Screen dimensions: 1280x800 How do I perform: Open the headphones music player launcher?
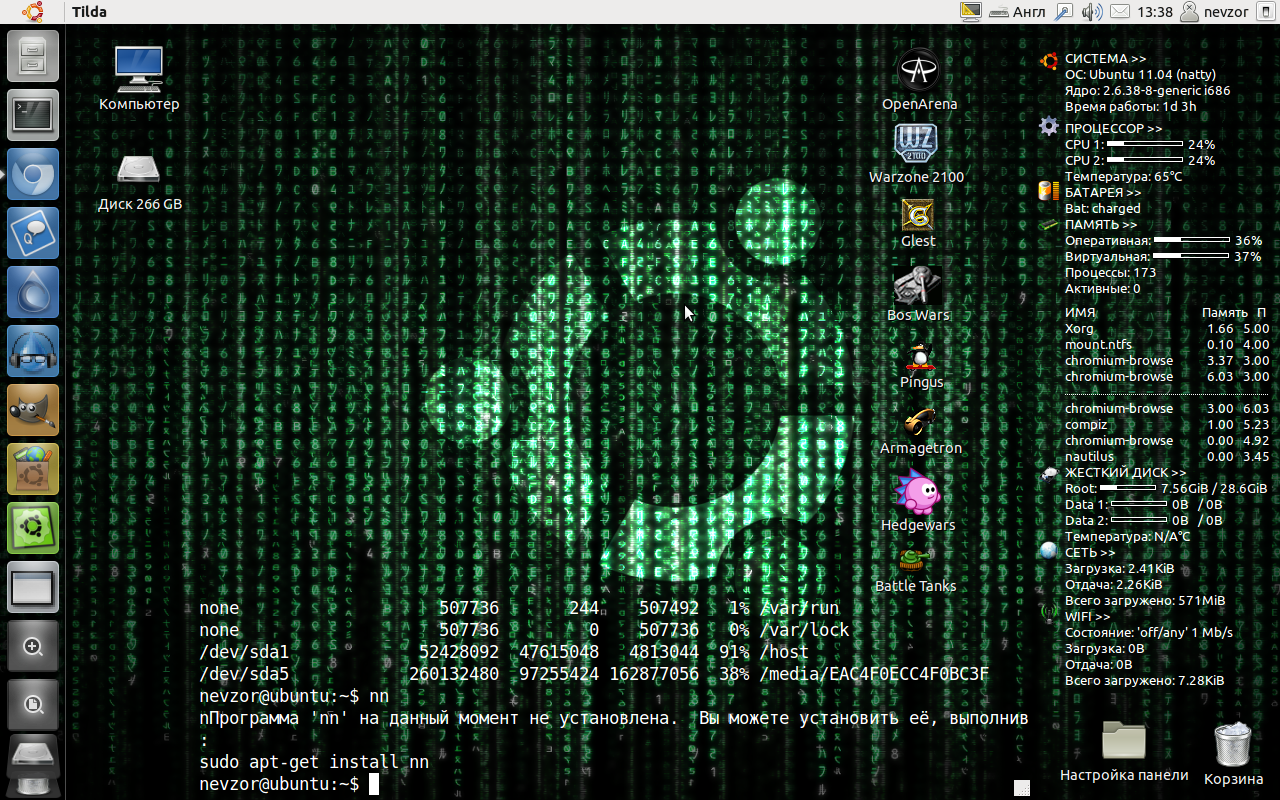point(33,351)
